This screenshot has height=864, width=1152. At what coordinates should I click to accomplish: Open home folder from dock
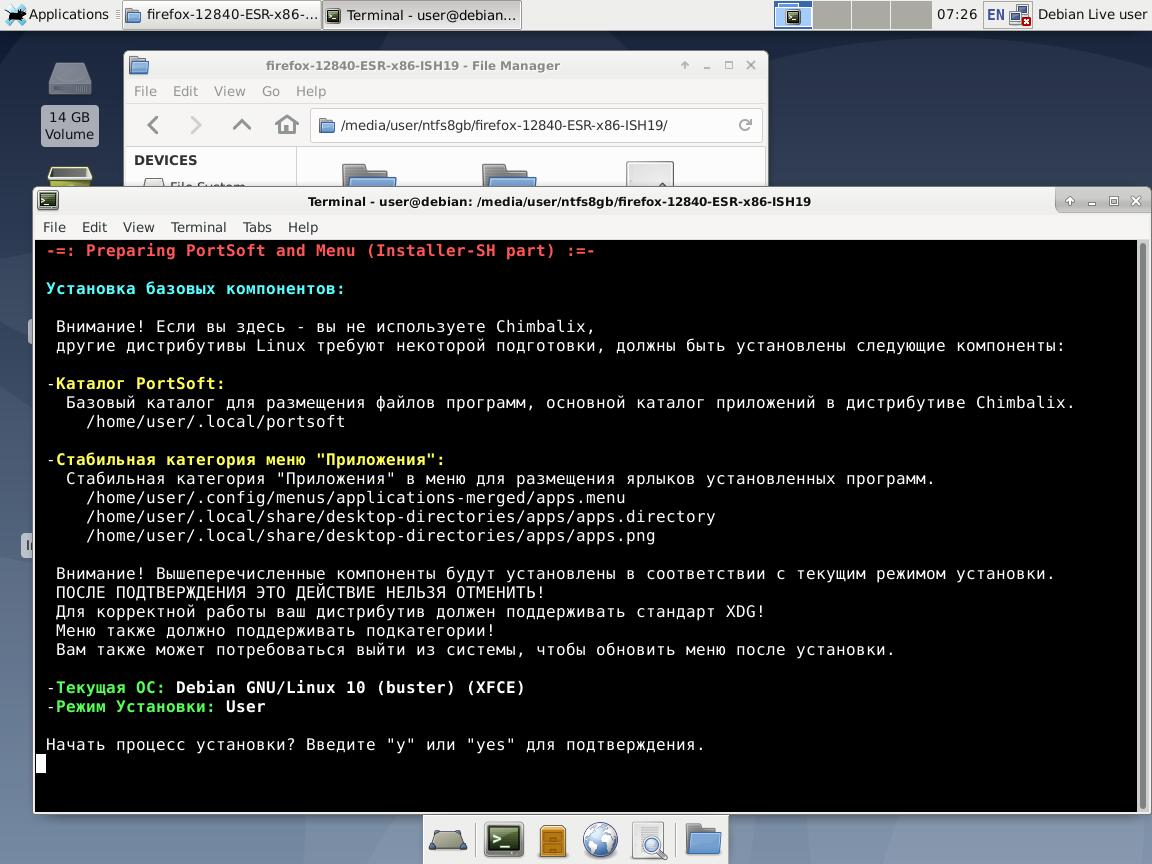(x=703, y=840)
